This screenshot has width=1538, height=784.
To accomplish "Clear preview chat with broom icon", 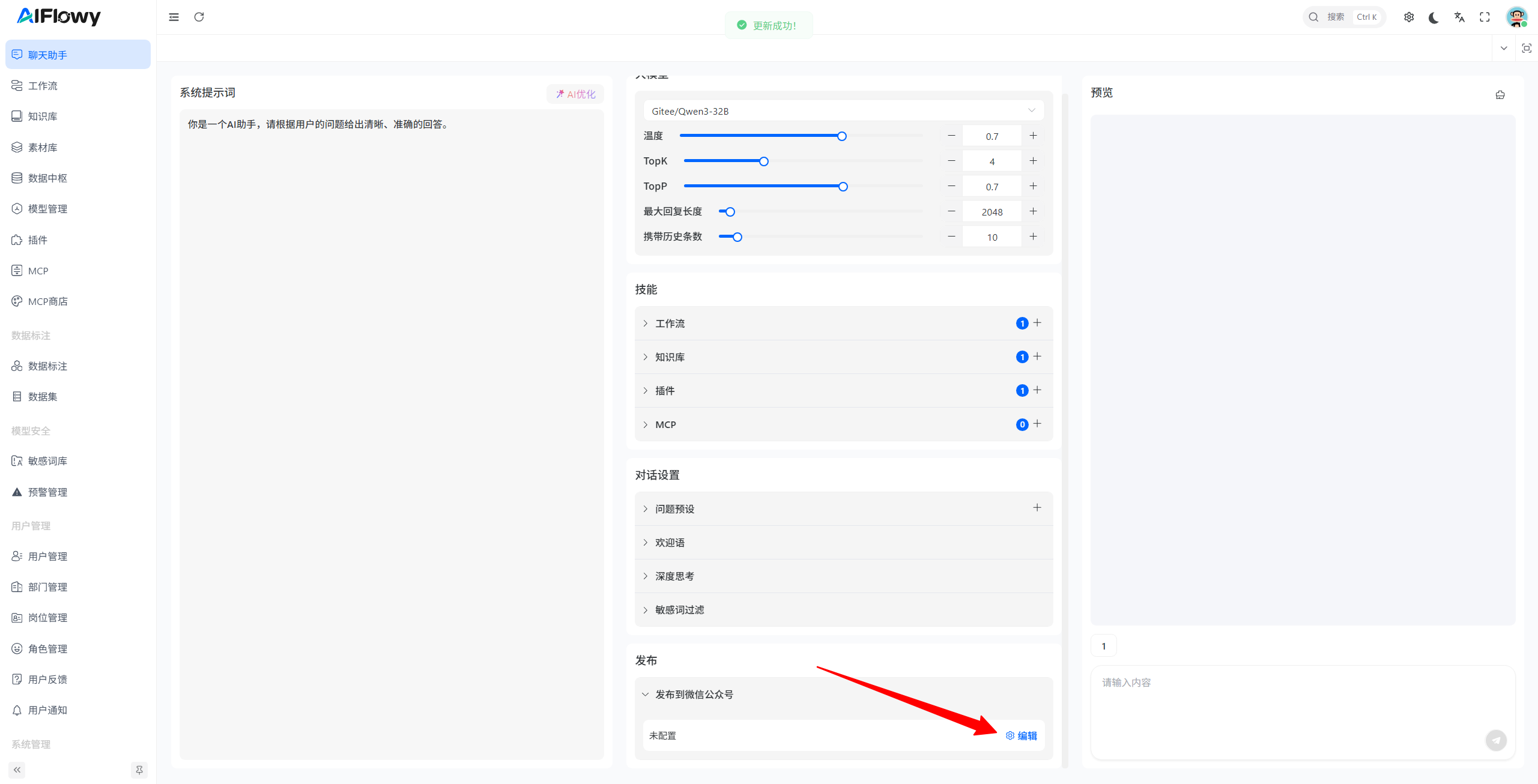I will point(1500,95).
